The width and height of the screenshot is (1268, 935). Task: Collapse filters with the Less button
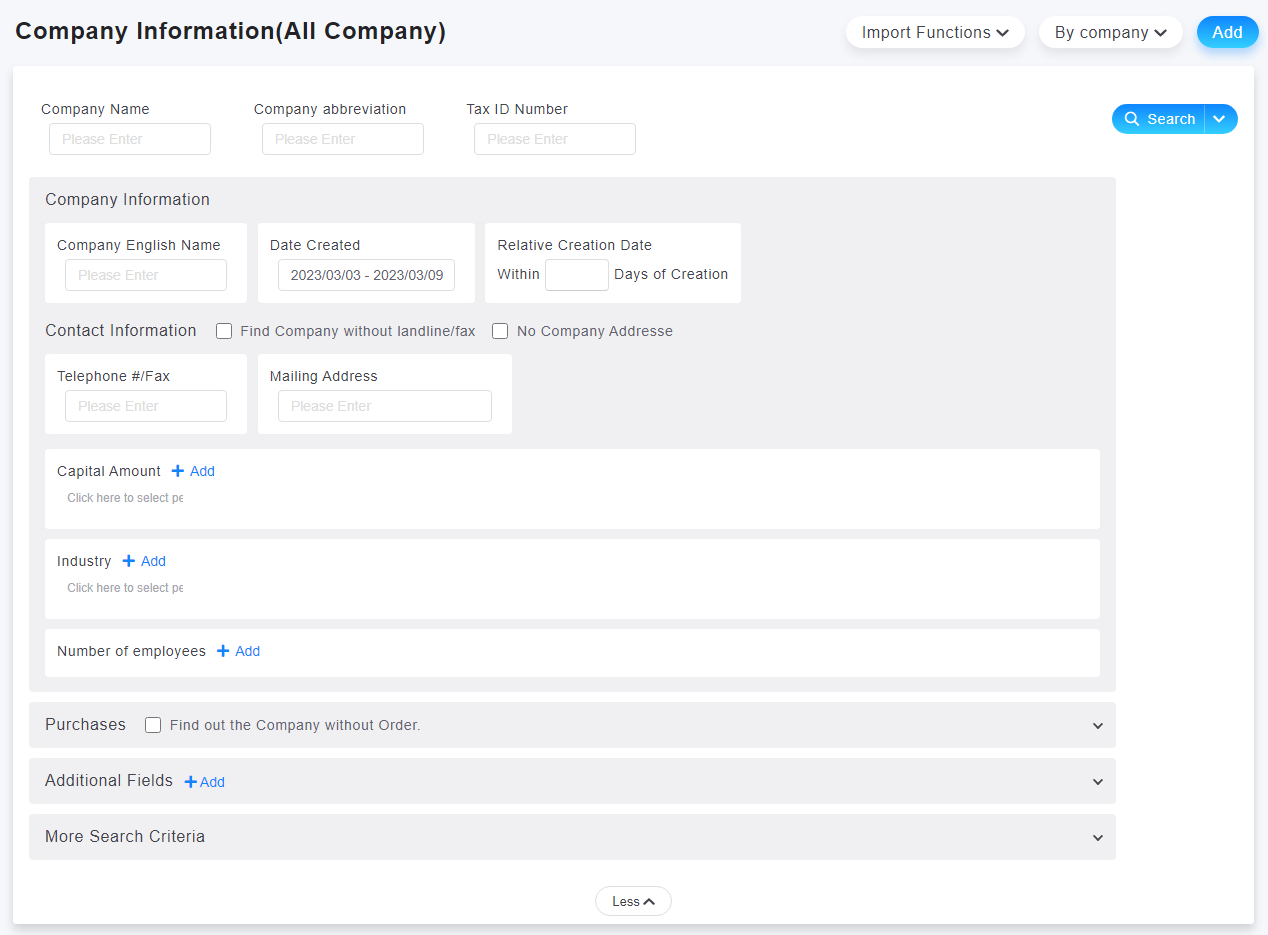(633, 901)
